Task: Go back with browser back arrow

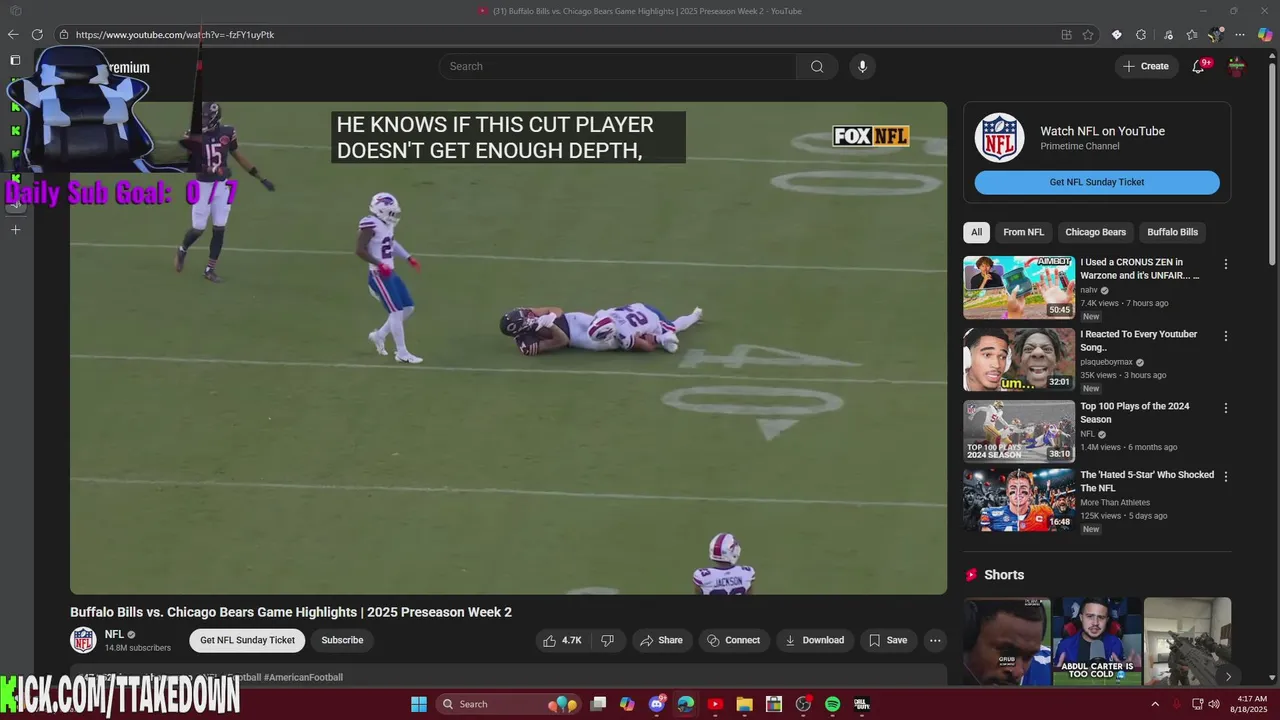Action: pos(13,34)
